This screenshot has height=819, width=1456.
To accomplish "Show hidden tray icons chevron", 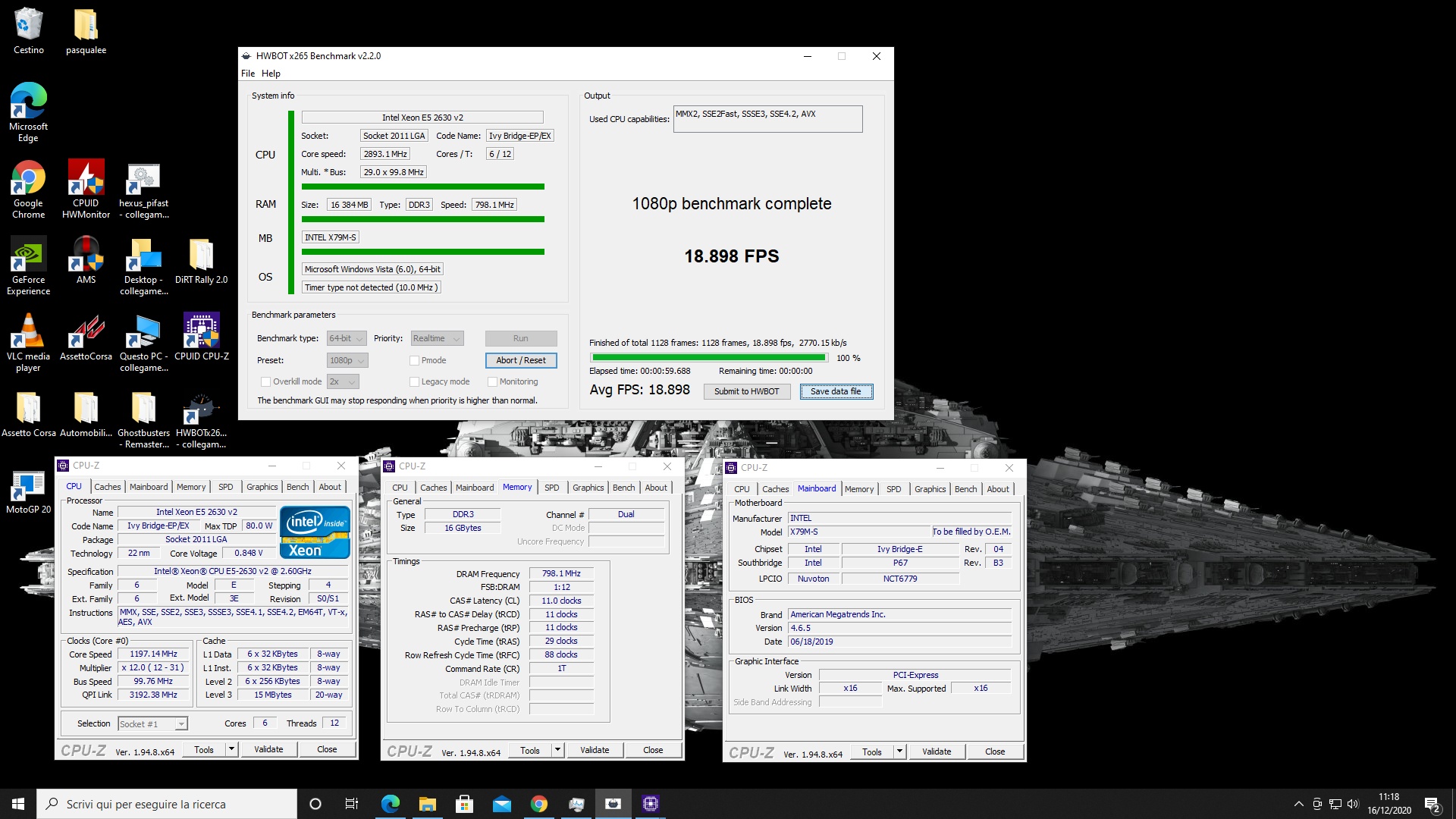I will pos(1298,804).
